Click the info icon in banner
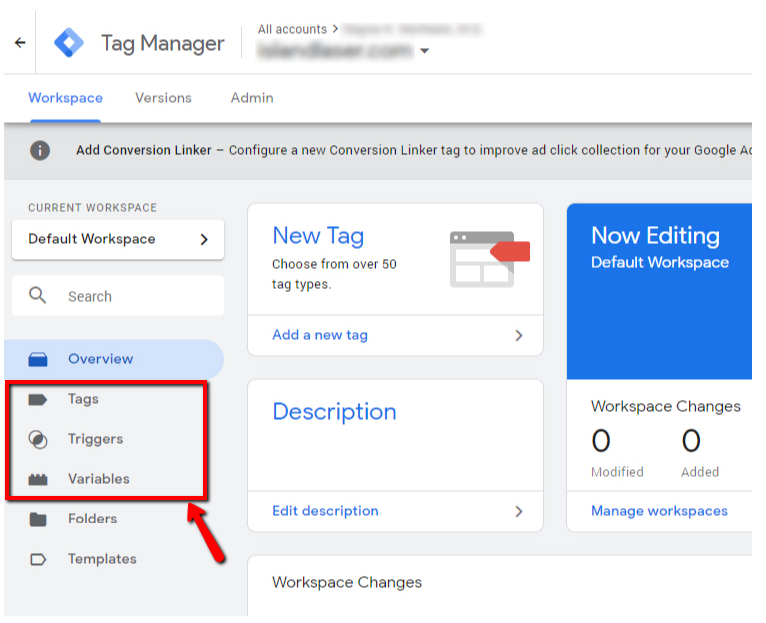Viewport: 766px width, 623px height. [x=40, y=150]
